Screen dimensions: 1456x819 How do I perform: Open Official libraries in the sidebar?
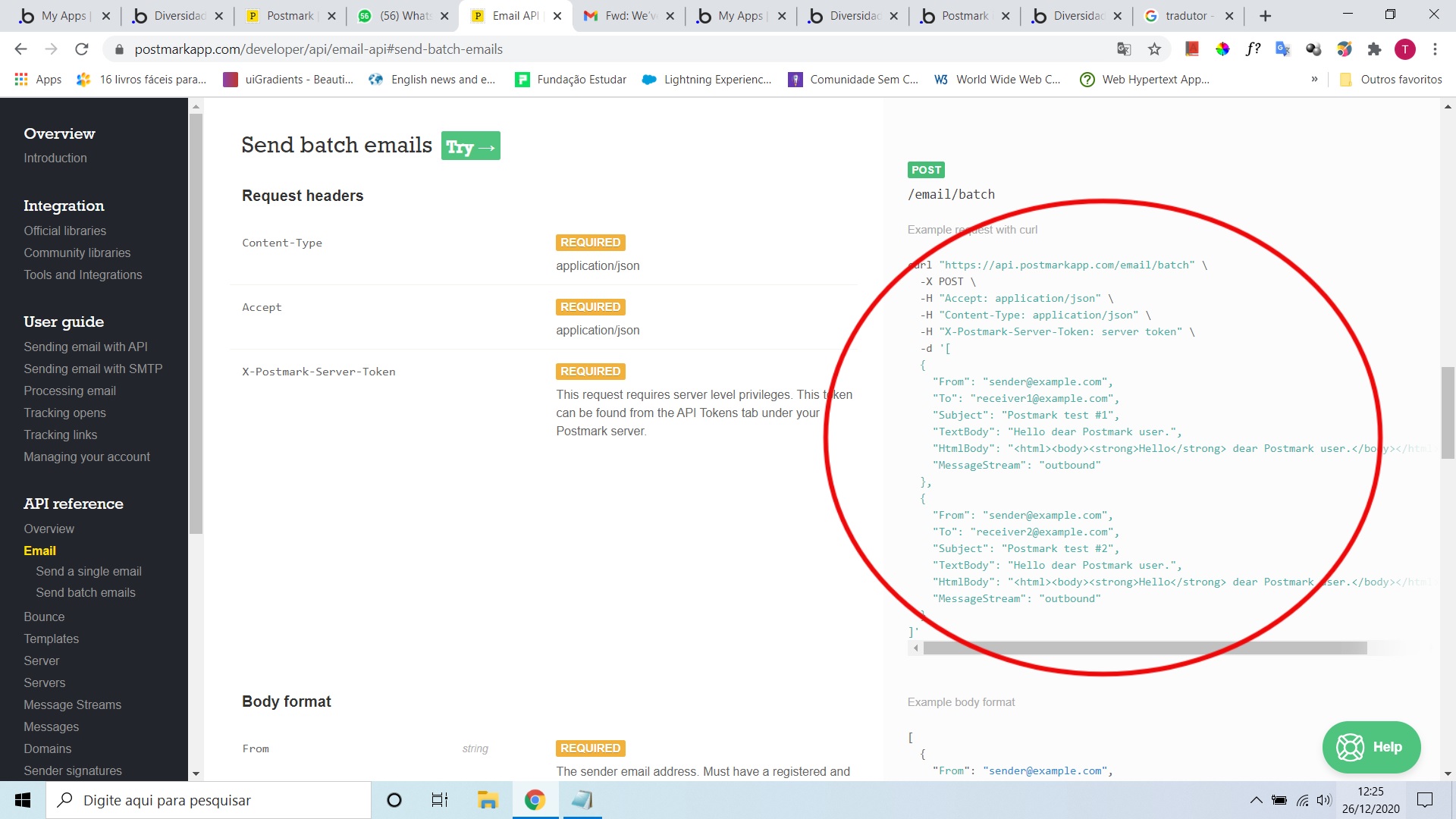[65, 231]
